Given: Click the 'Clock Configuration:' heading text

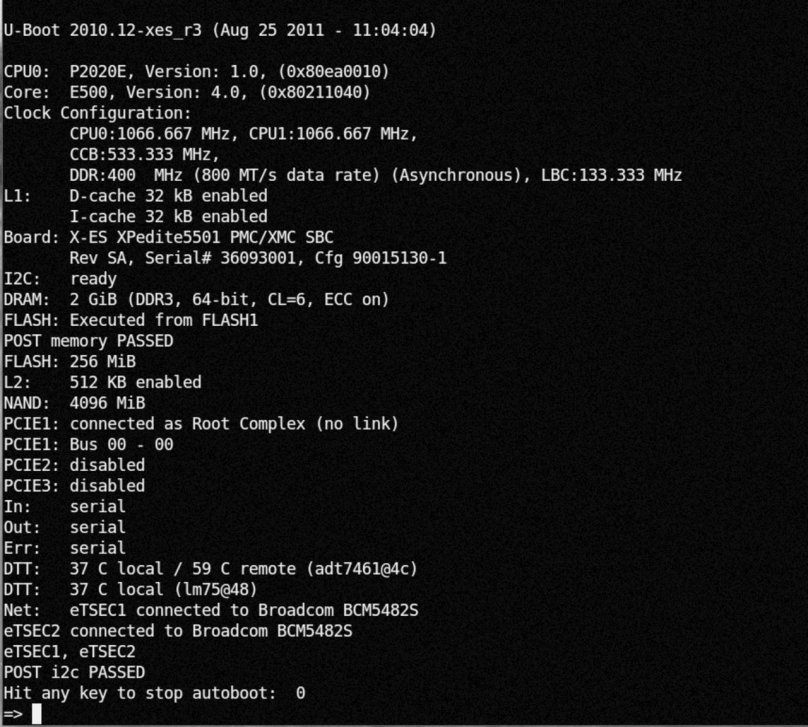Looking at the screenshot, I should 96,113.
